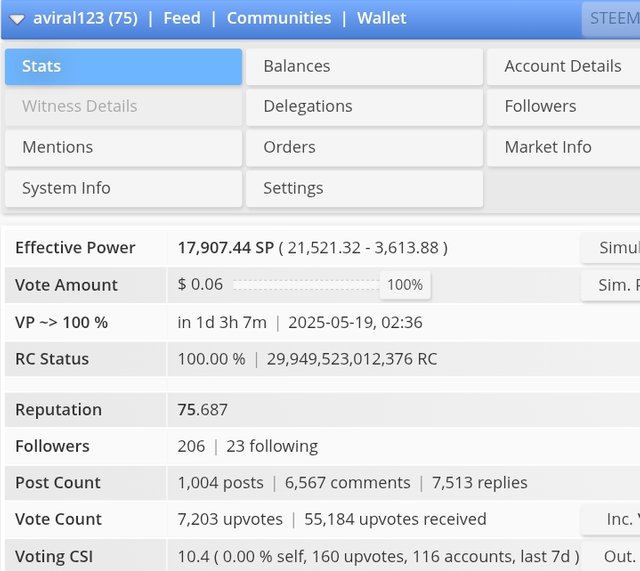Select the Stats tab

[123, 67]
